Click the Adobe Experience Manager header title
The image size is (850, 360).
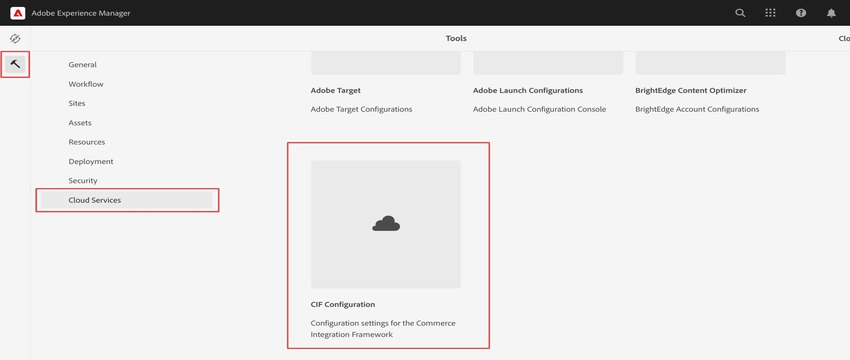(81, 13)
